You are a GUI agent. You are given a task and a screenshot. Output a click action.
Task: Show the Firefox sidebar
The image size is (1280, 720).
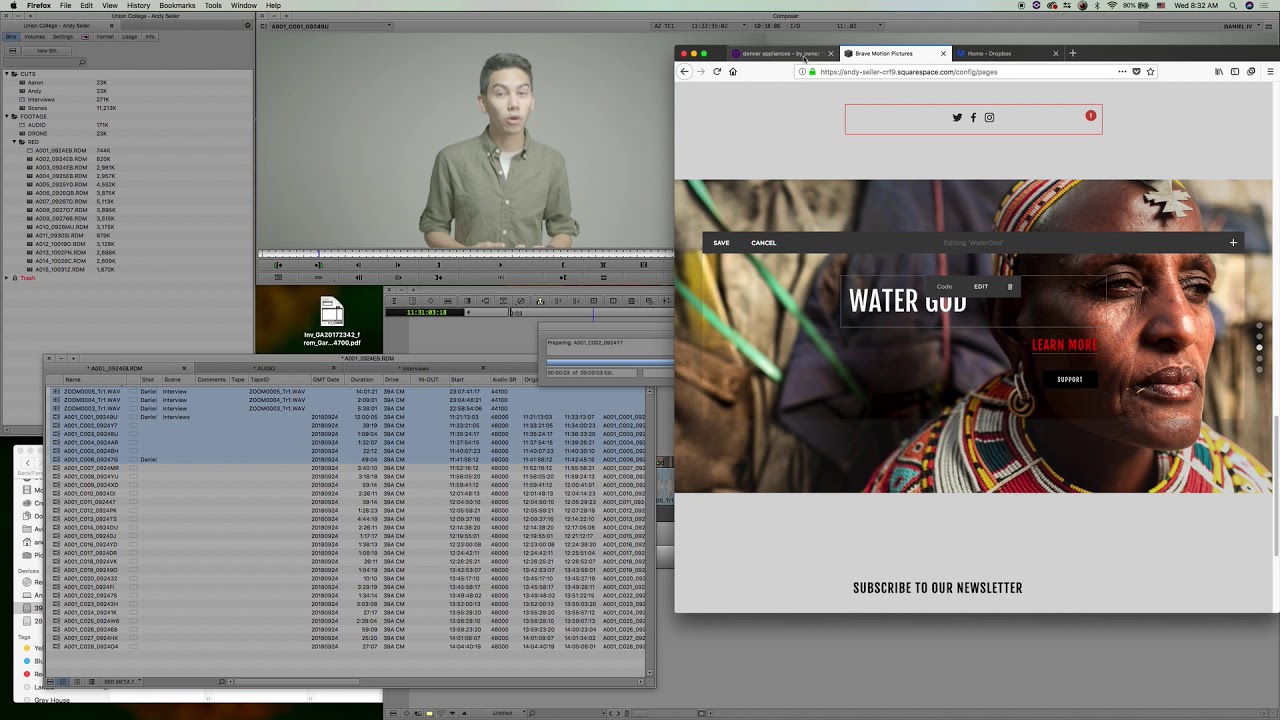coord(1235,71)
